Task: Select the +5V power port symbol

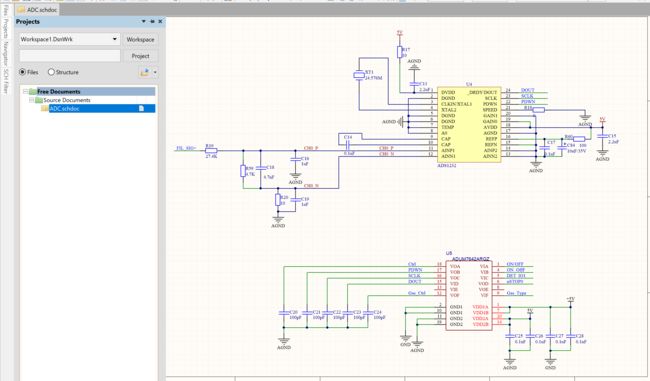Action: (570, 300)
